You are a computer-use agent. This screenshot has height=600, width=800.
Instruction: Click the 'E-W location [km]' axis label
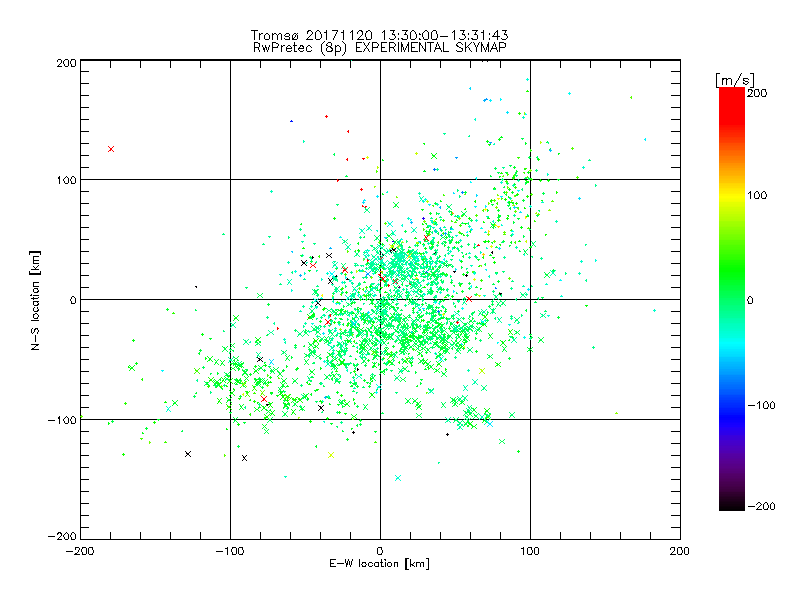(379, 563)
